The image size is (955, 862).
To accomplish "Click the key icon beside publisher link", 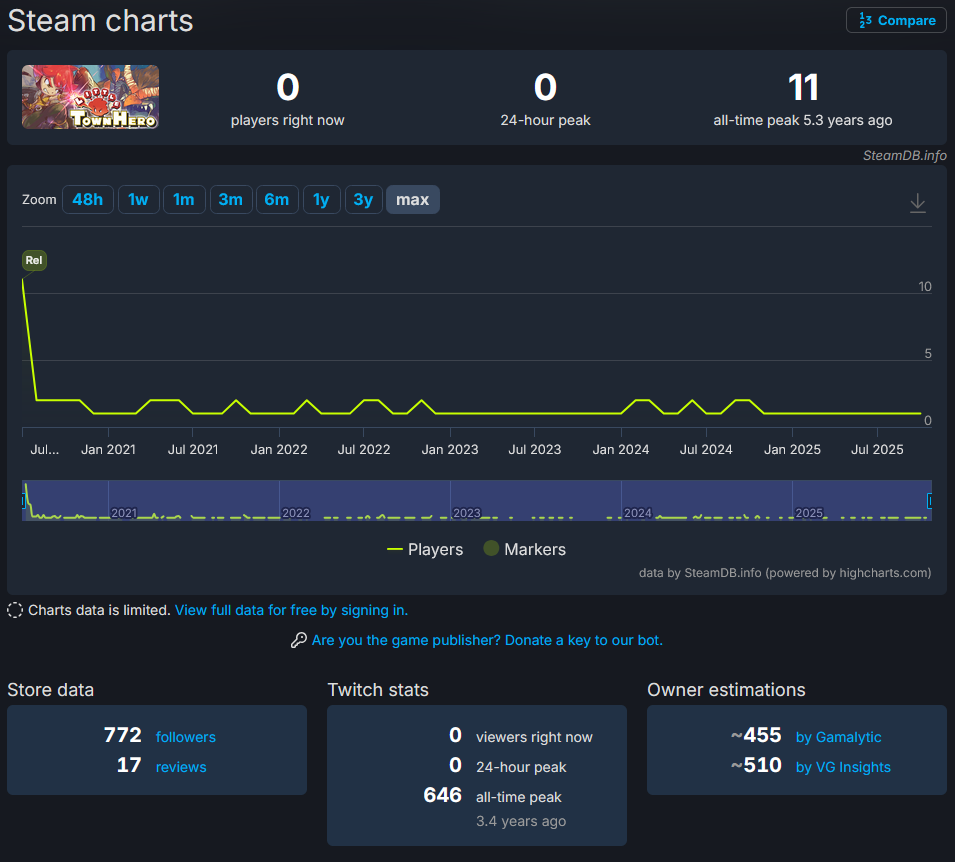I will (298, 640).
